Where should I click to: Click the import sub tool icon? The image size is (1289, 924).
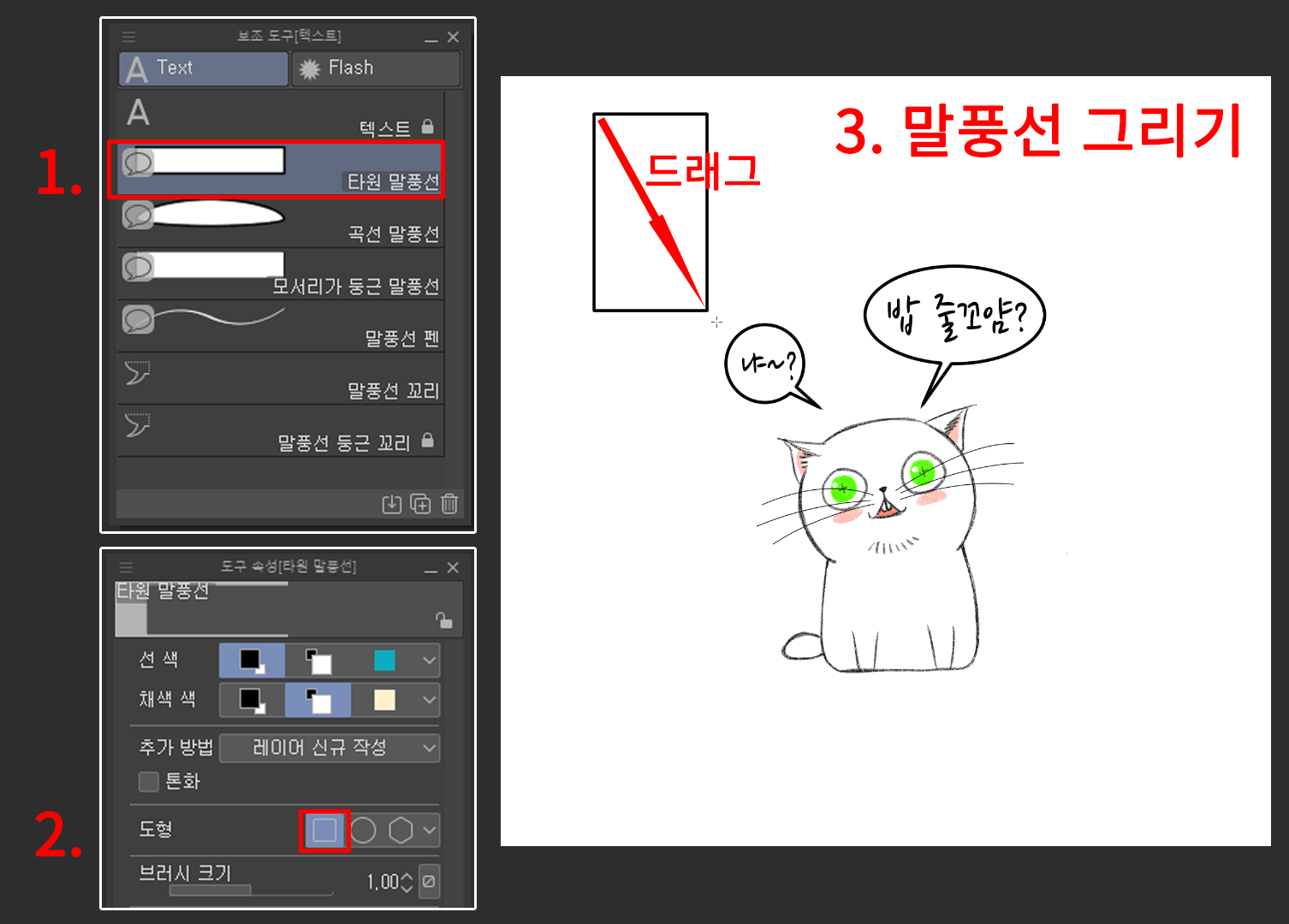[x=391, y=504]
